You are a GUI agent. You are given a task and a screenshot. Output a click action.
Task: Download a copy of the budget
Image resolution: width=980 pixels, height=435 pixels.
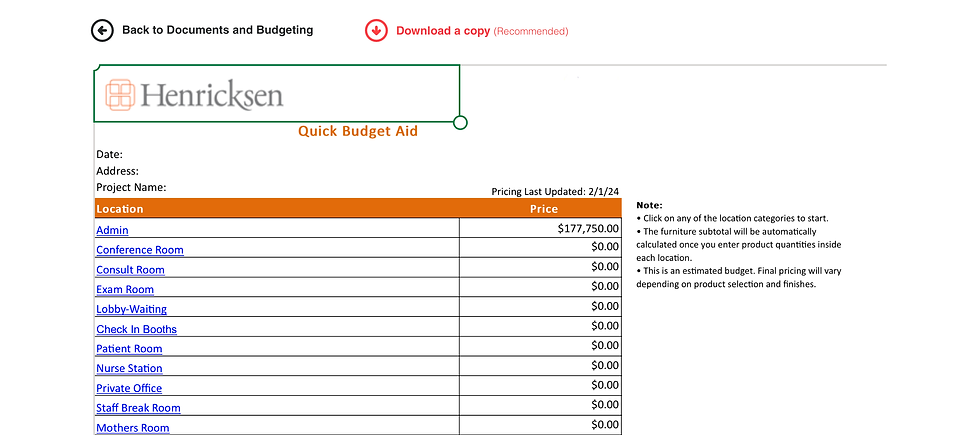pyautogui.click(x=443, y=31)
